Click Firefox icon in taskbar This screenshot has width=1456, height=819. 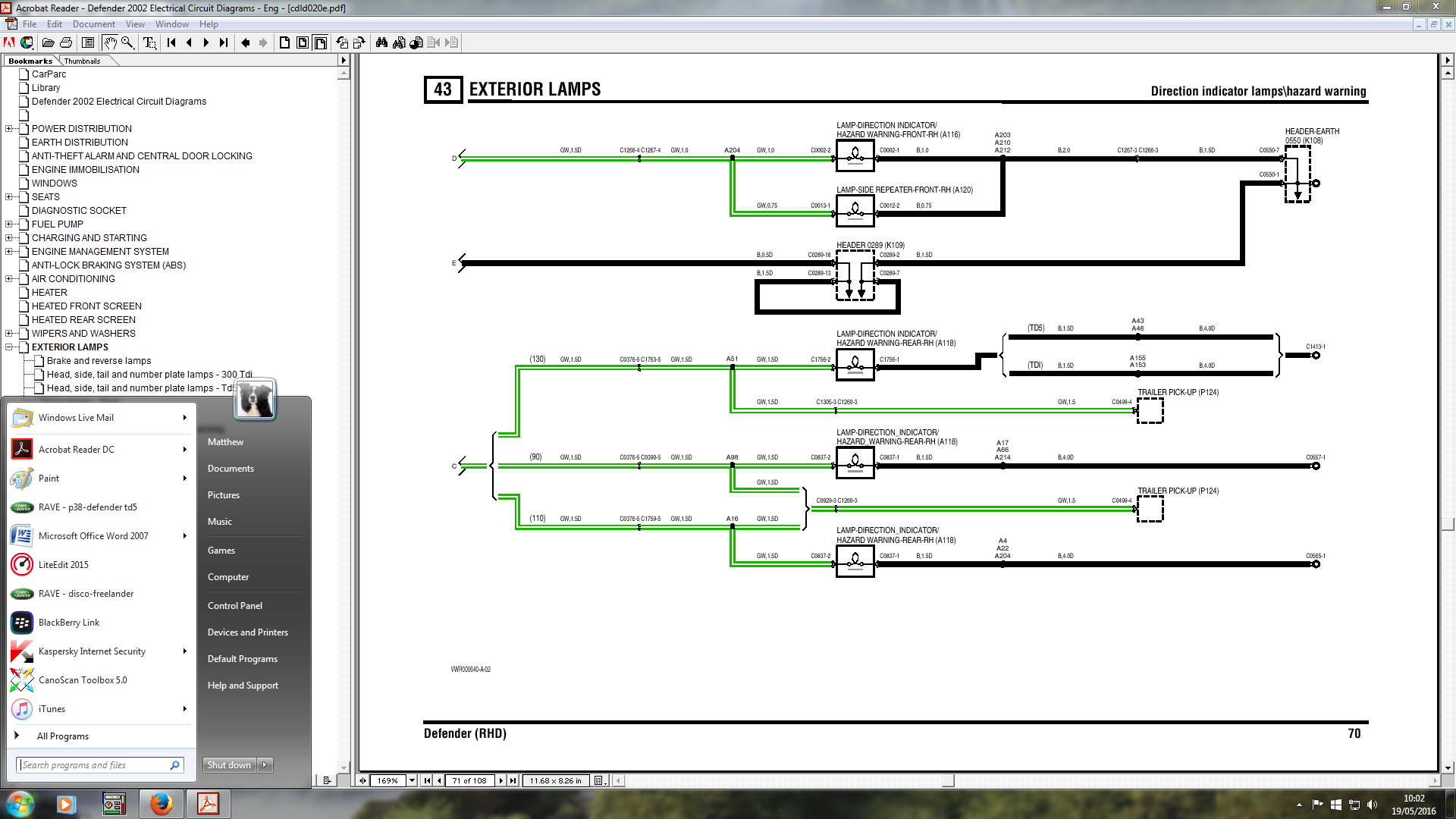tap(161, 804)
